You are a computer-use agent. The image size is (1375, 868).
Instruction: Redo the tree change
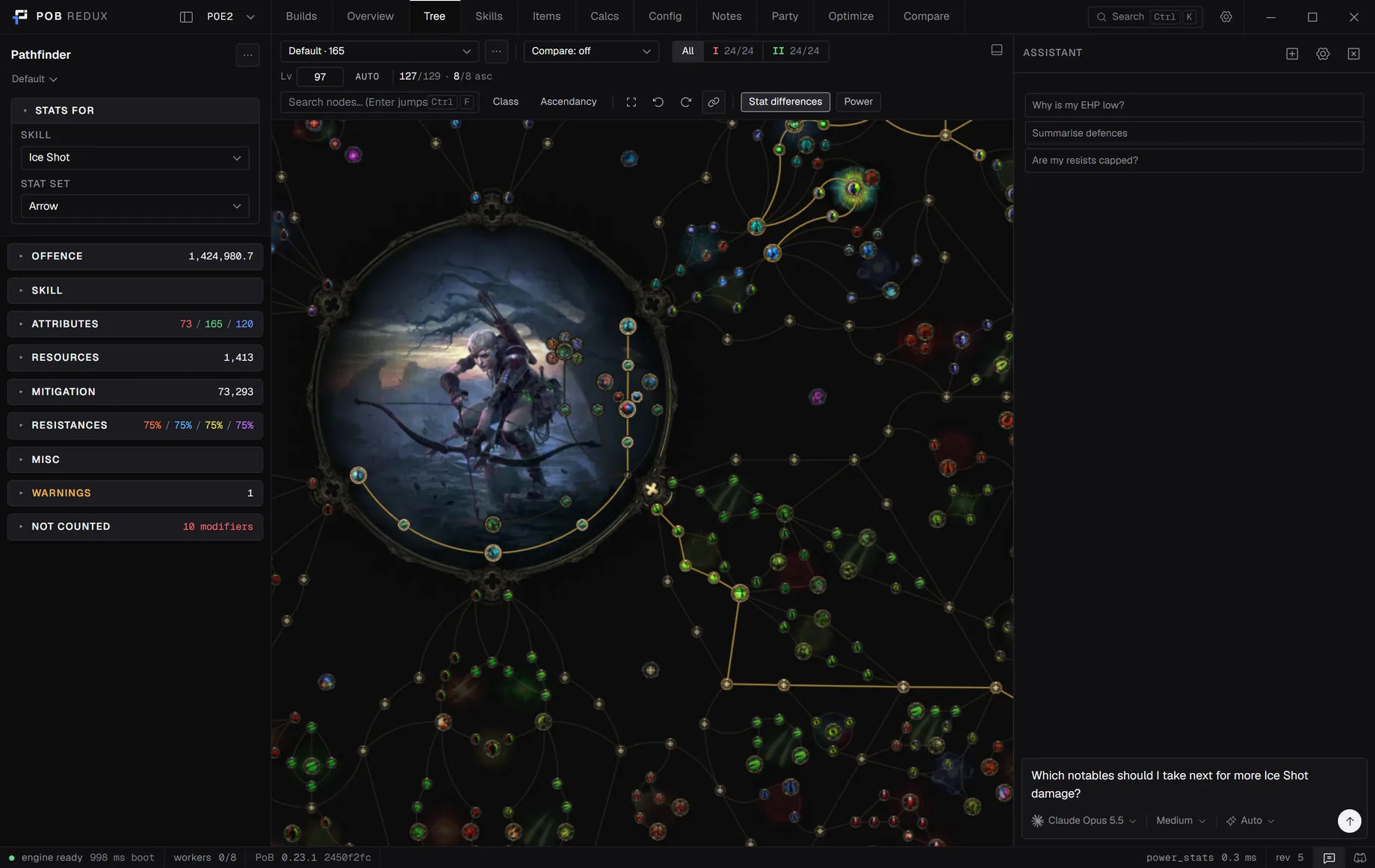(x=685, y=102)
